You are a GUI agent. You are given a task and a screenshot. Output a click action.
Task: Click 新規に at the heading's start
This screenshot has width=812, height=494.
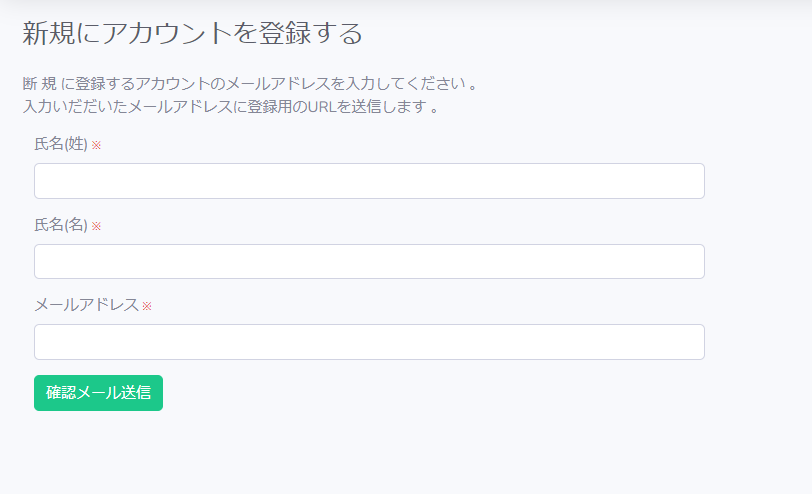pos(62,34)
